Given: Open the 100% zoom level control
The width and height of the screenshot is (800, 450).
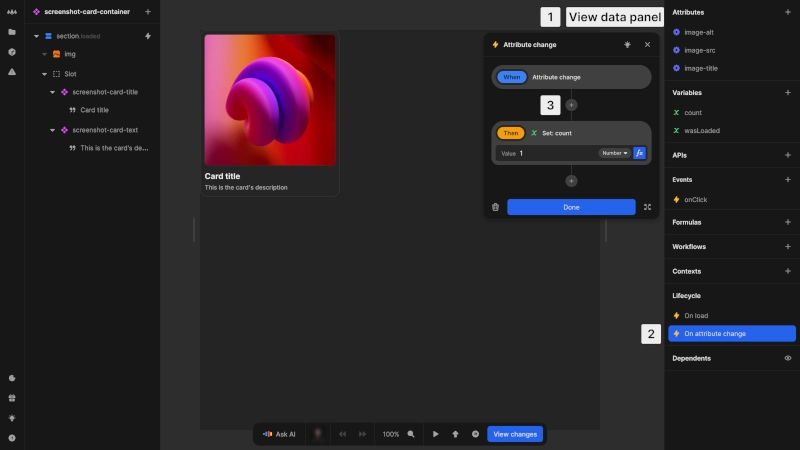Looking at the screenshot, I should tap(390, 434).
